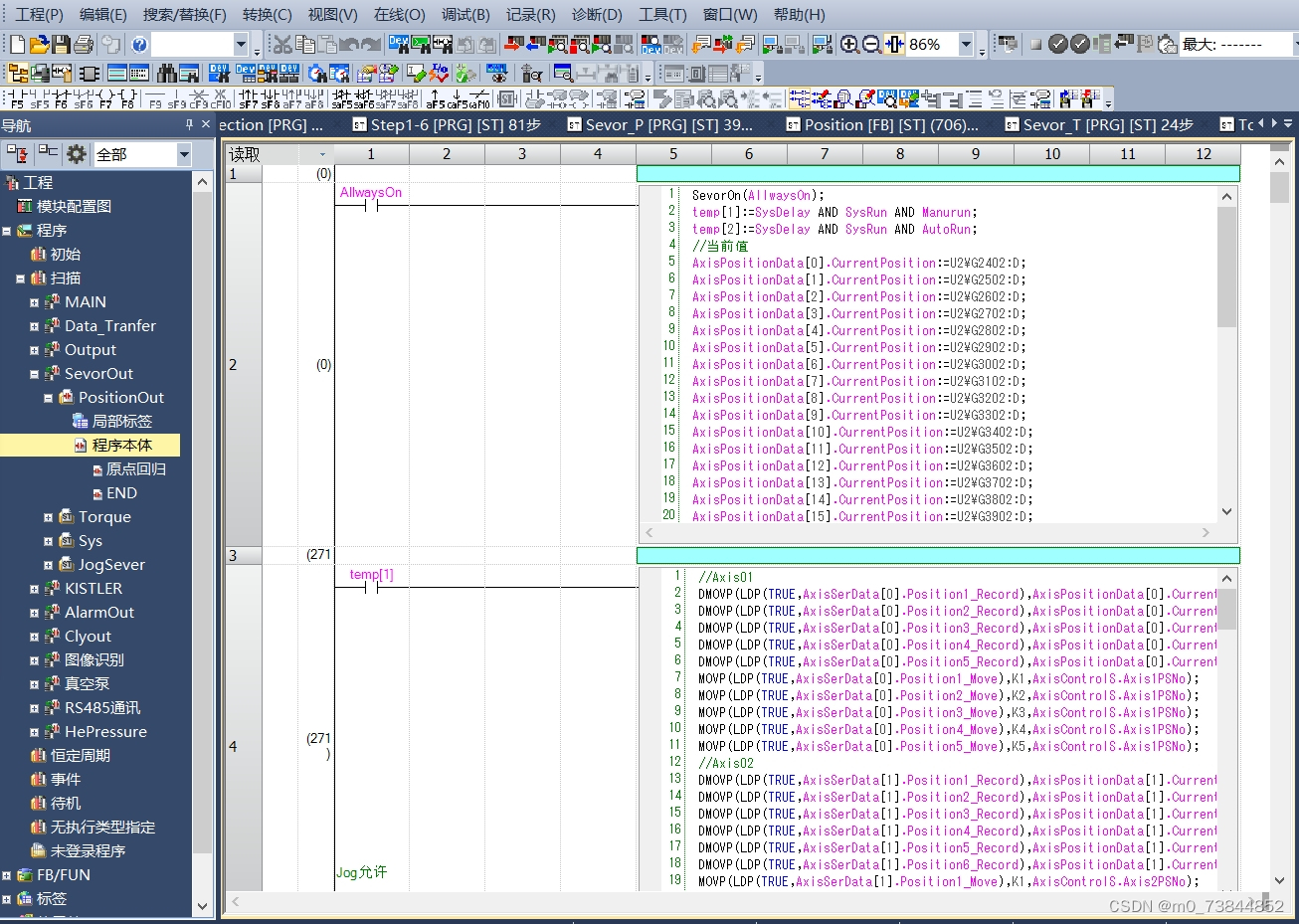Viewport: 1299px width, 924px height.
Task: Open the 读取 mode dropdown arrow
Action: pos(322,154)
